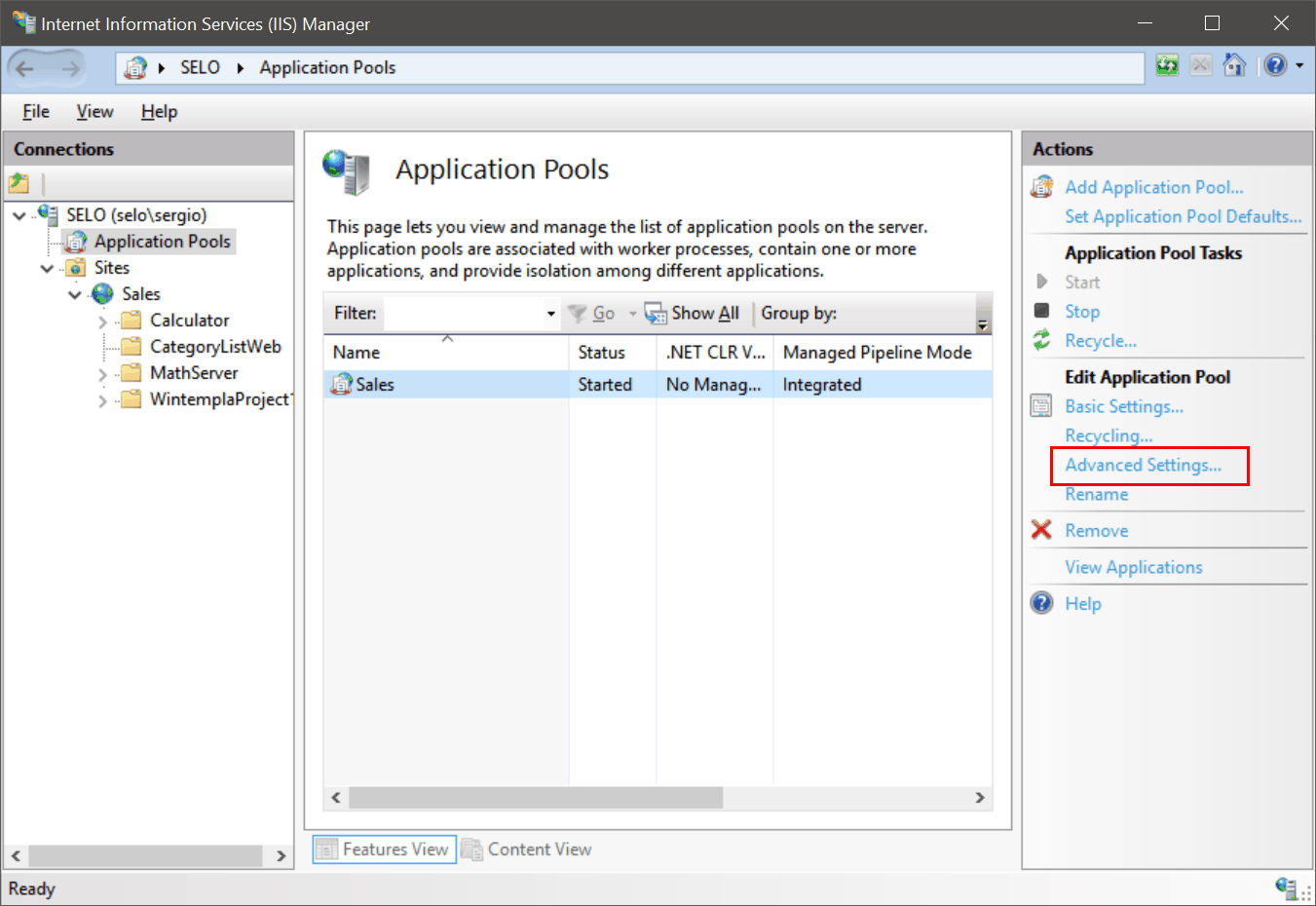This screenshot has height=906, width=1316.
Task: Sort by .NET CLR Version column header
Action: pyautogui.click(x=714, y=352)
